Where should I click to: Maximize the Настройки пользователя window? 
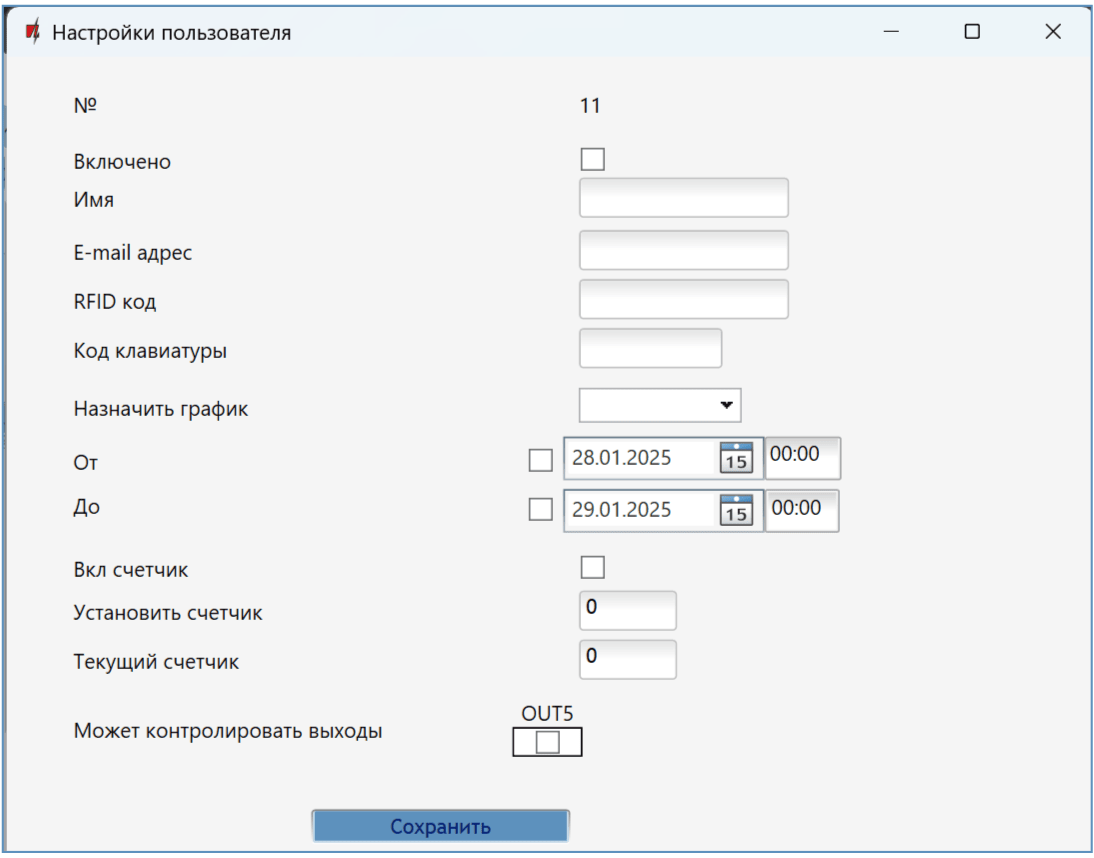(x=971, y=32)
